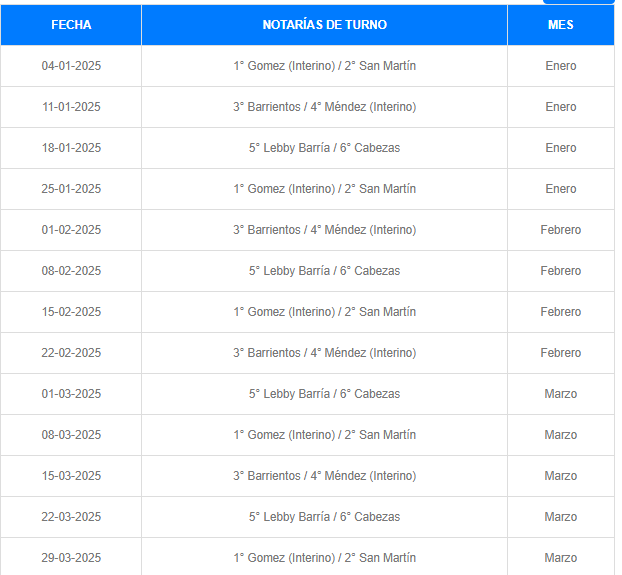Click the NOTARÍAS DE TURNO column header
622x575 pixels.
(324, 25)
